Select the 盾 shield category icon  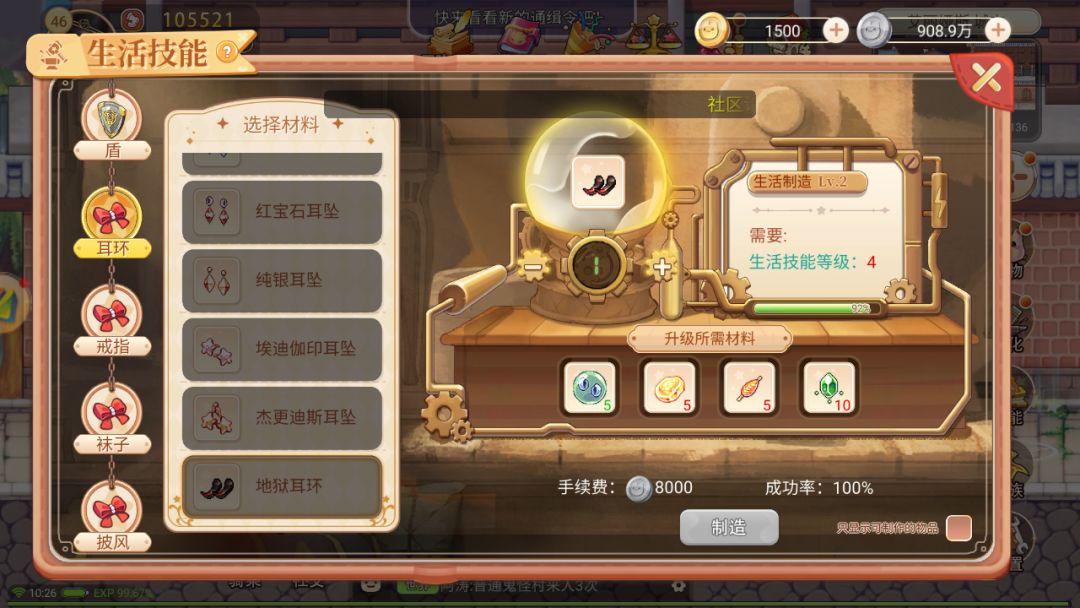pos(112,119)
